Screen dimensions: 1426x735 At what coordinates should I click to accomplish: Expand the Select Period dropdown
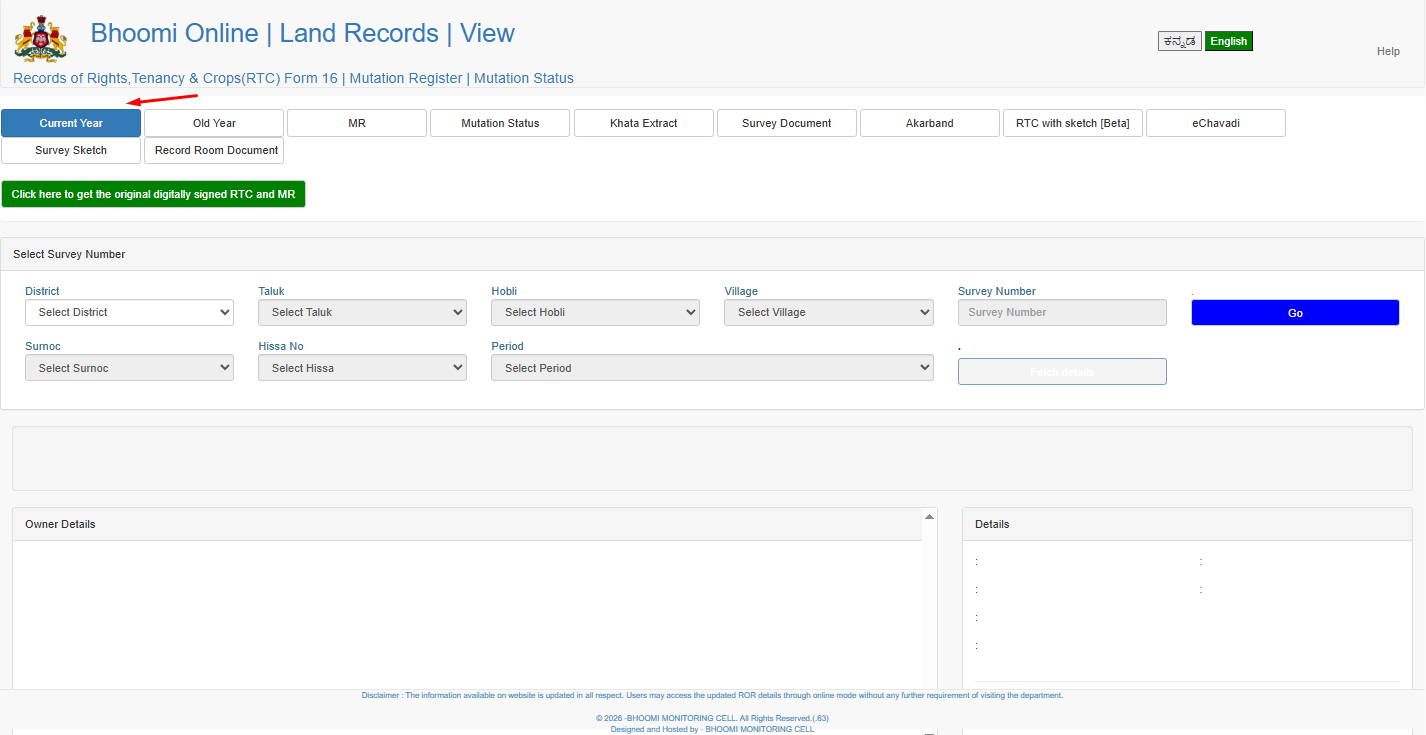712,368
